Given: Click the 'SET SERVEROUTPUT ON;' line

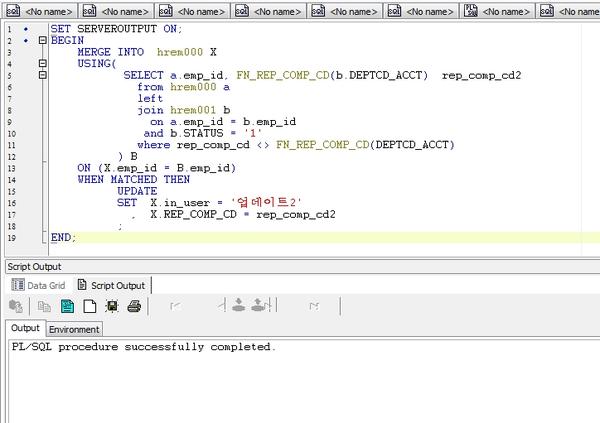Looking at the screenshot, I should (x=117, y=29).
